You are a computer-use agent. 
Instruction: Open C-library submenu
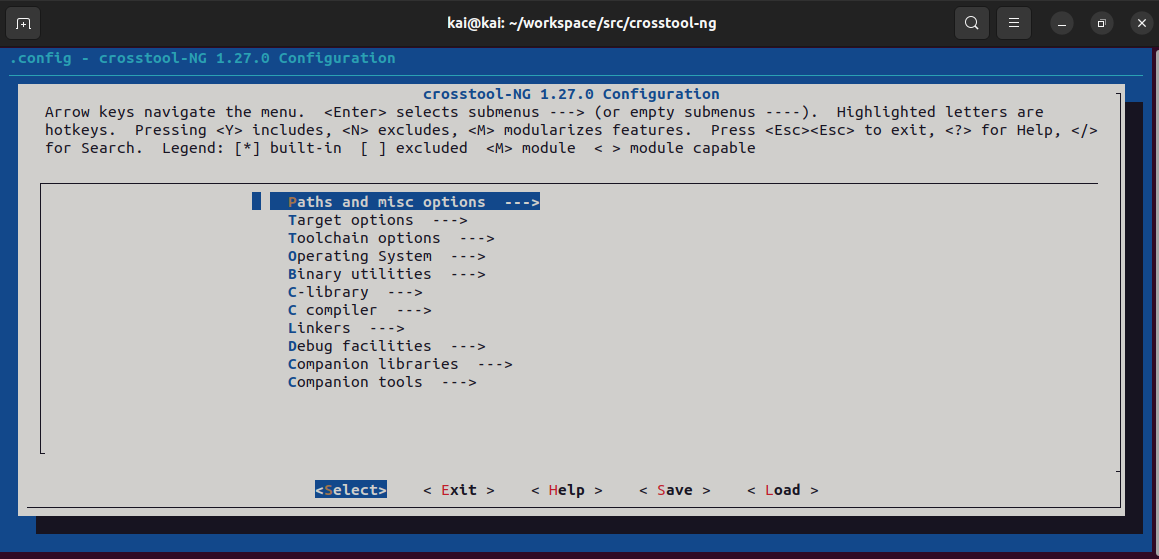pyautogui.click(x=355, y=292)
